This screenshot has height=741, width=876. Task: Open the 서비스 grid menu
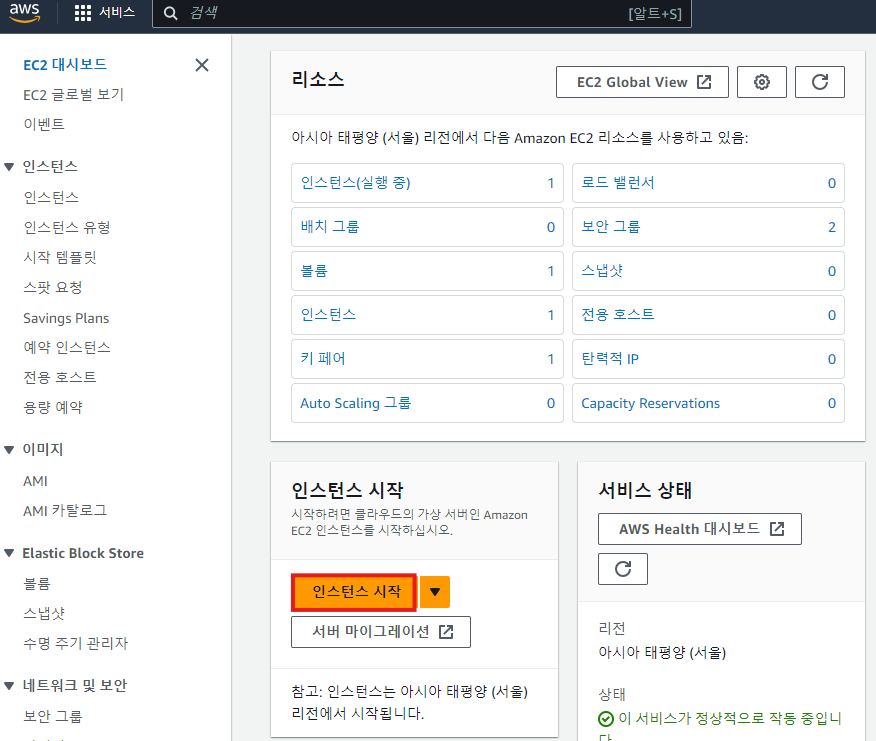point(104,12)
